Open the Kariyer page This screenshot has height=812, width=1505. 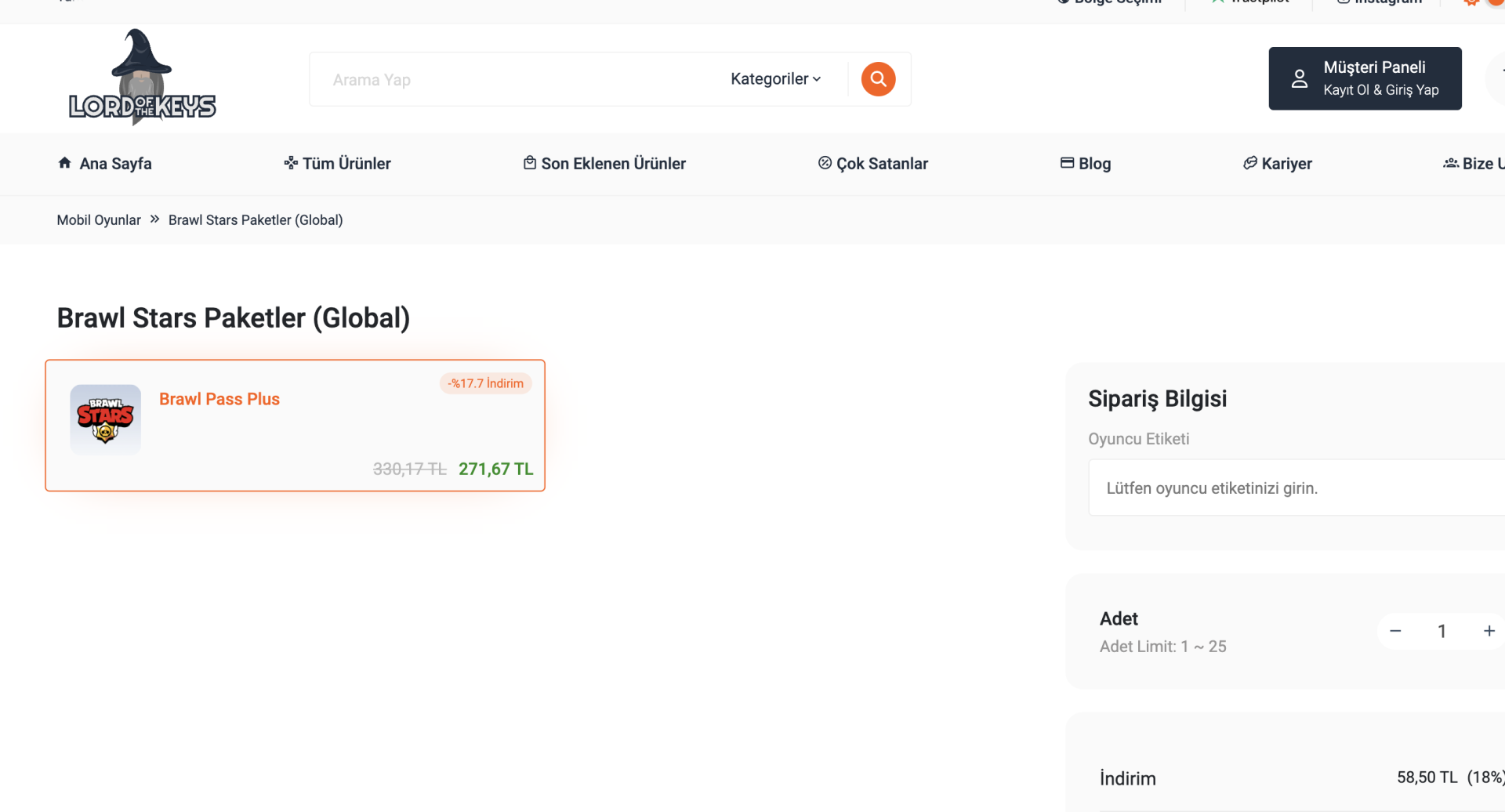pyautogui.click(x=1278, y=164)
